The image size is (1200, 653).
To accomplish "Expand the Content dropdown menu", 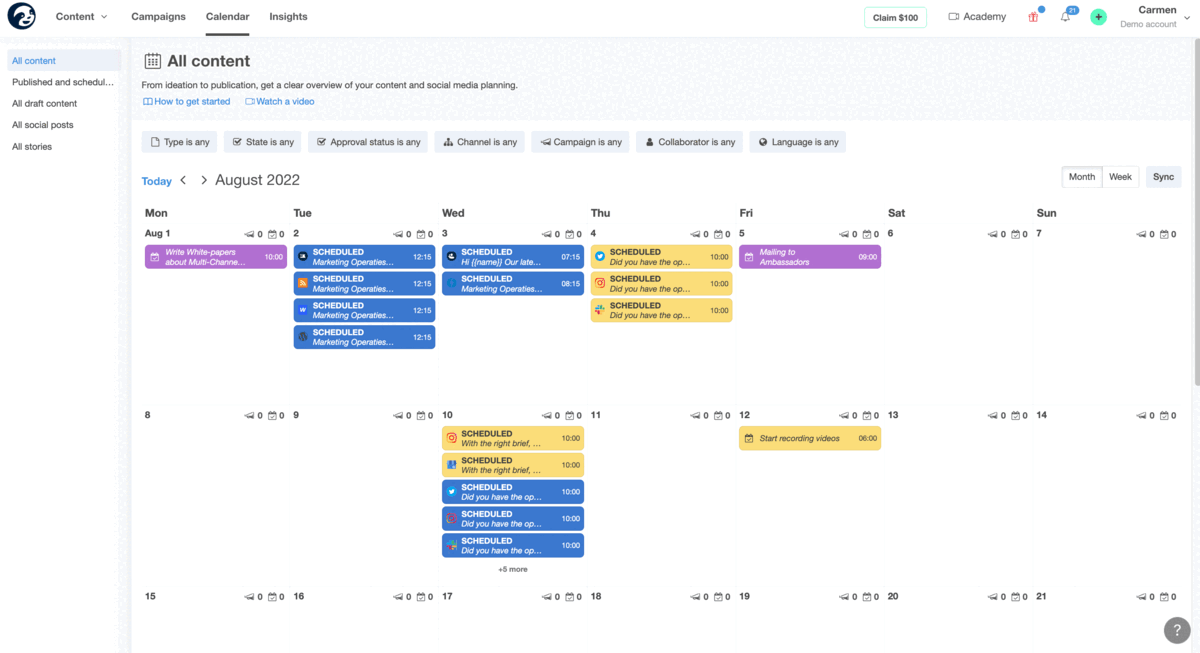I will coord(81,17).
